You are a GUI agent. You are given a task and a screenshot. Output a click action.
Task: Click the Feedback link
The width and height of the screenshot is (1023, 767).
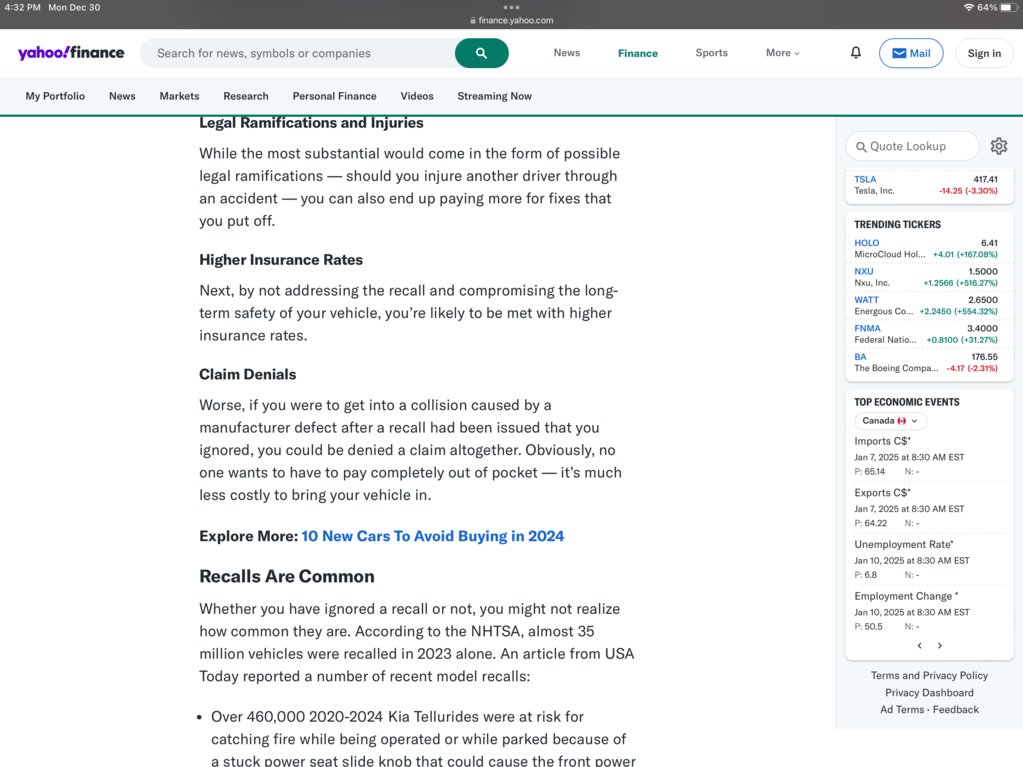pos(956,710)
